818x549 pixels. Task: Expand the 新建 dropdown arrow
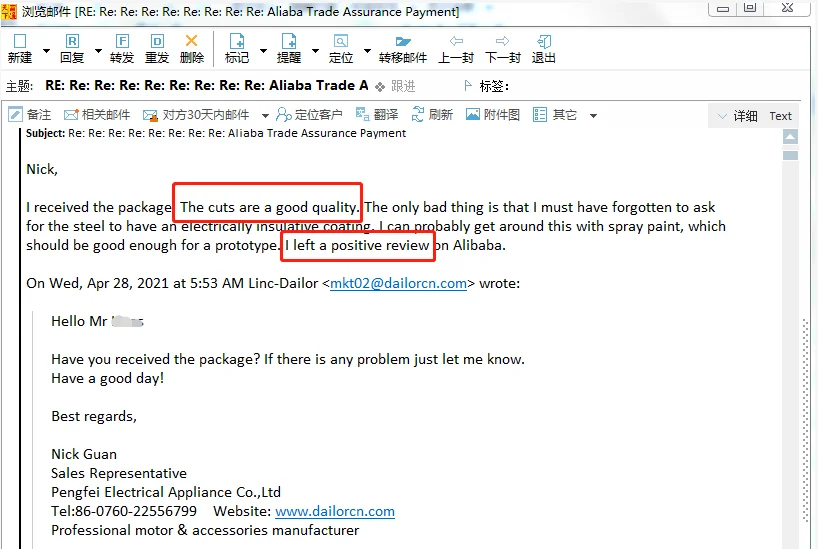click(x=46, y=50)
